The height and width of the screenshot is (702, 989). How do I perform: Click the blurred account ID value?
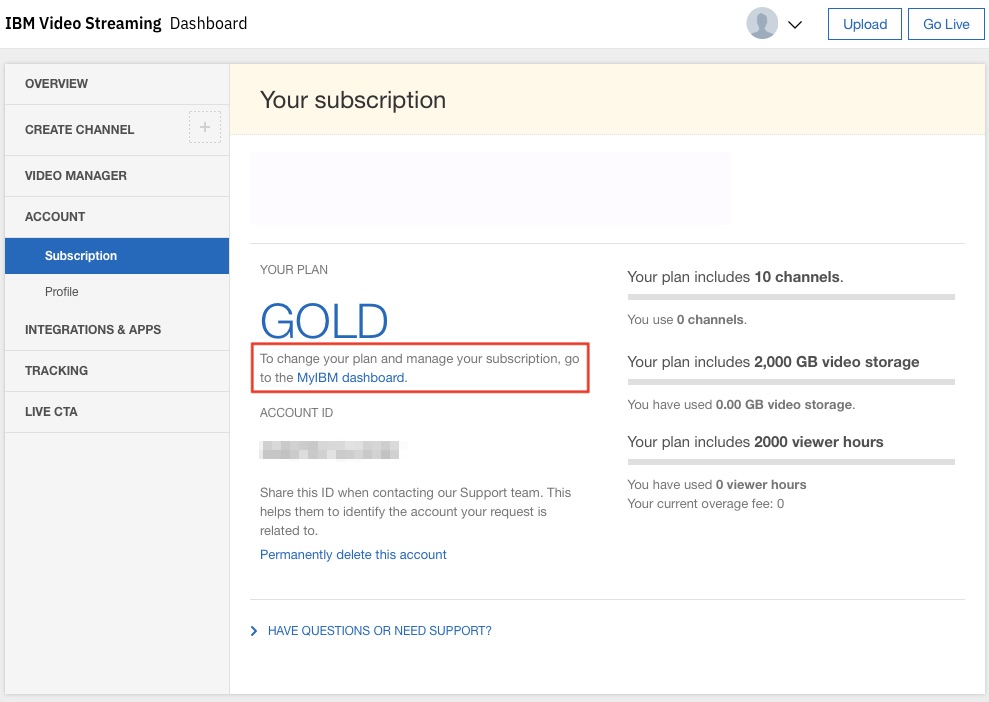point(329,450)
